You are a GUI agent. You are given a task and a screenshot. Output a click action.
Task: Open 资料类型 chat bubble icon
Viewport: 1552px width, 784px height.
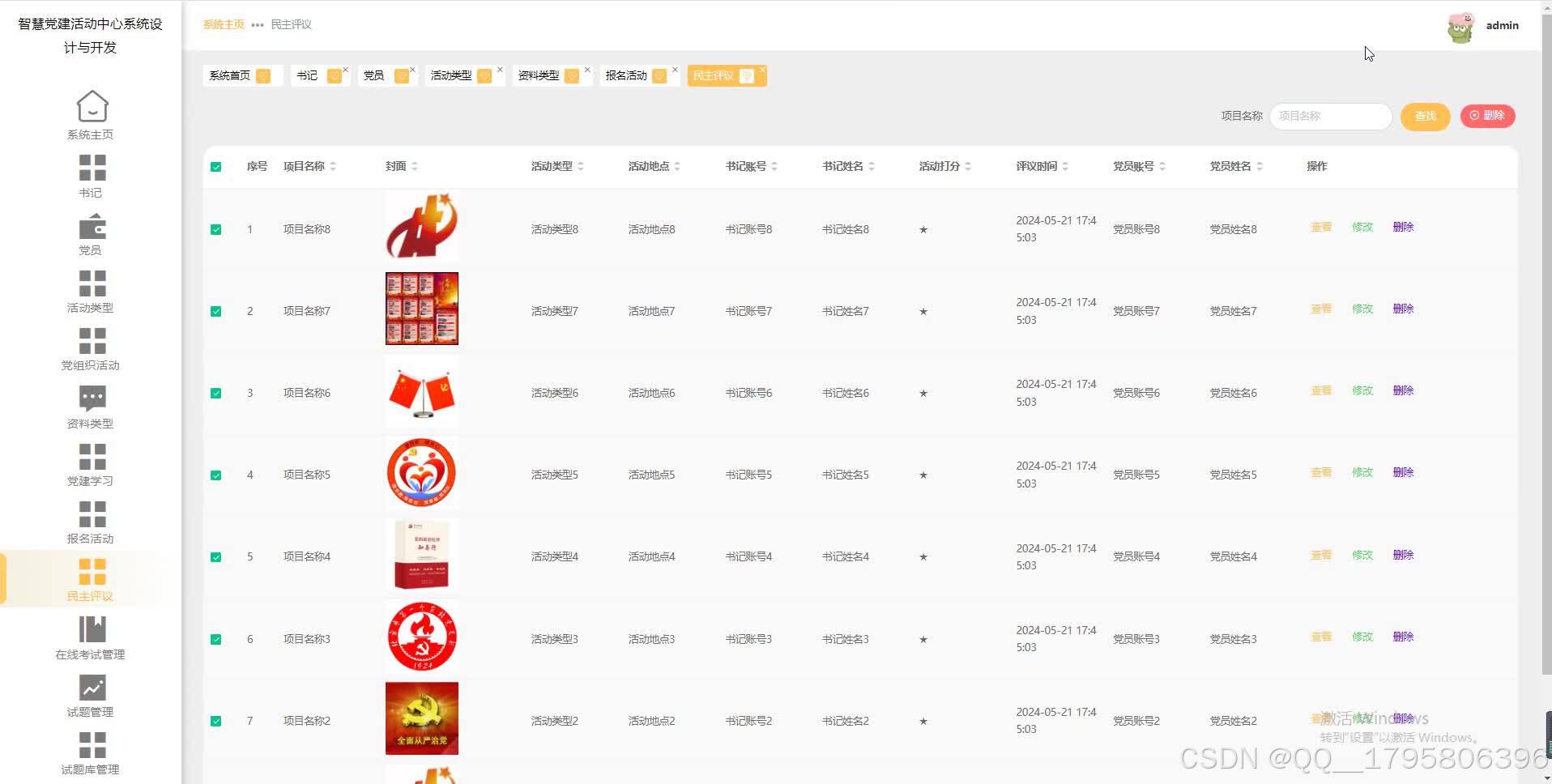click(92, 398)
